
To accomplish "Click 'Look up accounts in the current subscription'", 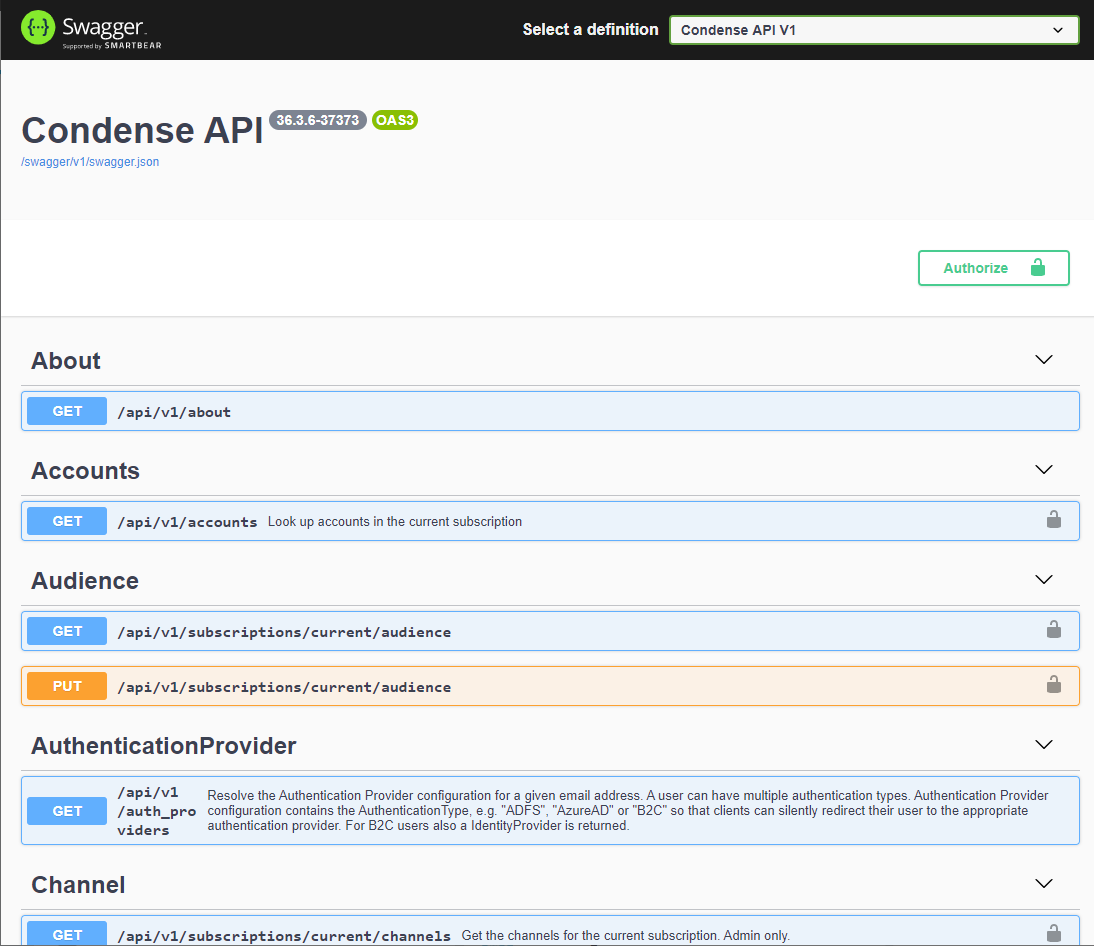I will 395,522.
